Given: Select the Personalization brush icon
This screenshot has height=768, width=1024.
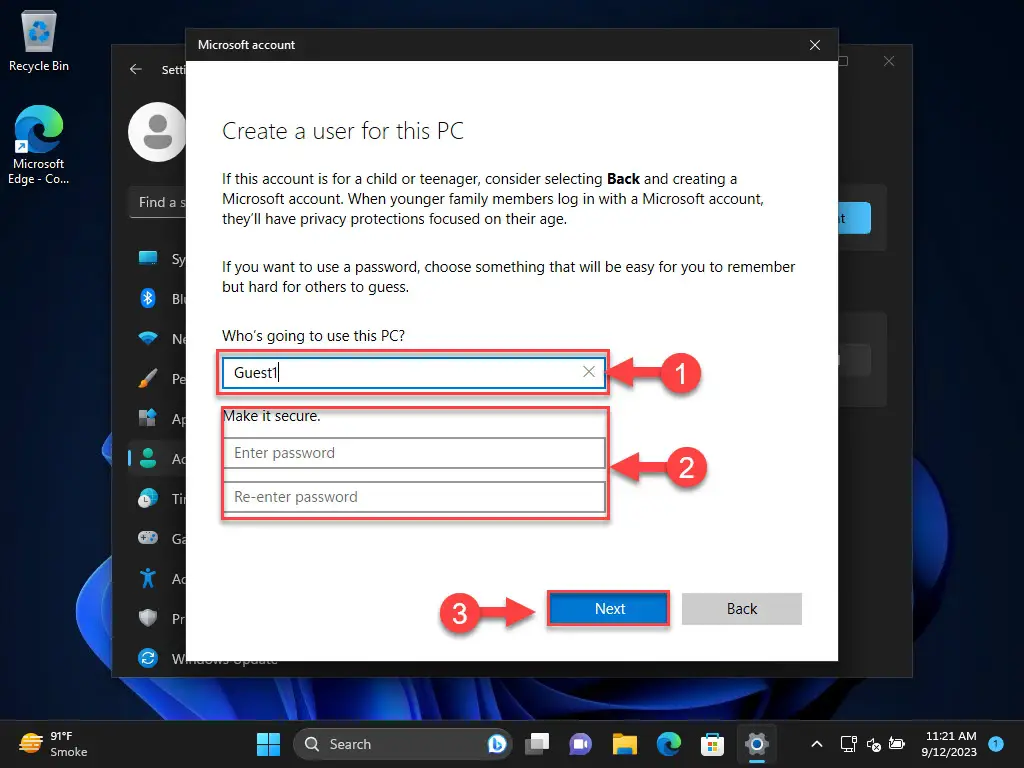Looking at the screenshot, I should [148, 378].
